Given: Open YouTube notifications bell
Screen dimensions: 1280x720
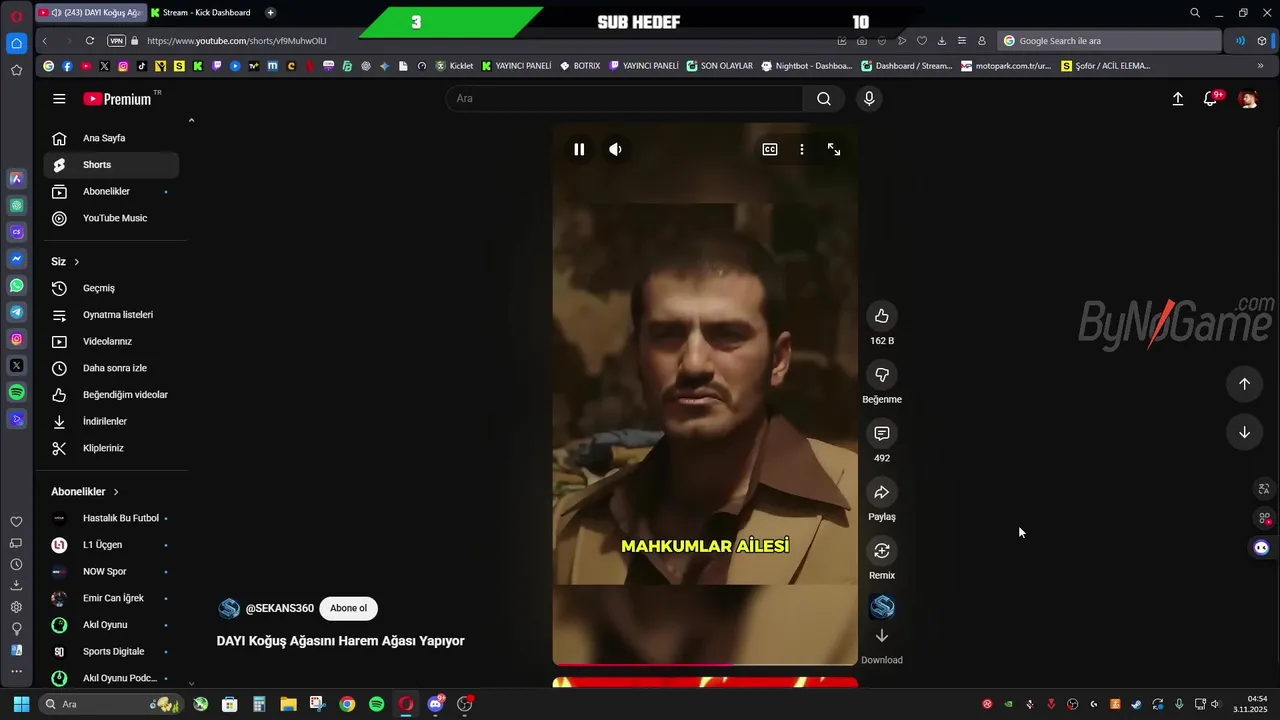Looking at the screenshot, I should [1211, 99].
